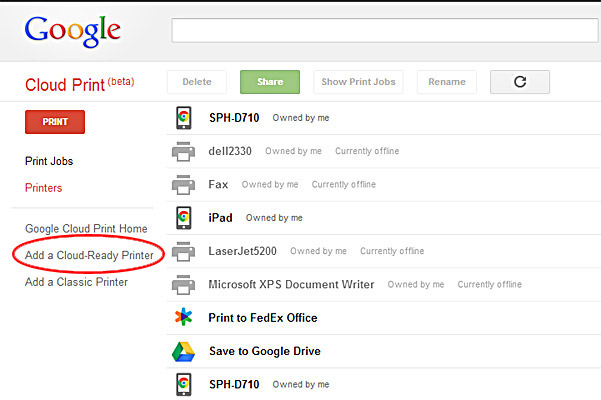This screenshot has width=601, height=400.
Task: Select Microsoft XPS Document Writer name
Action: pyautogui.click(x=291, y=284)
